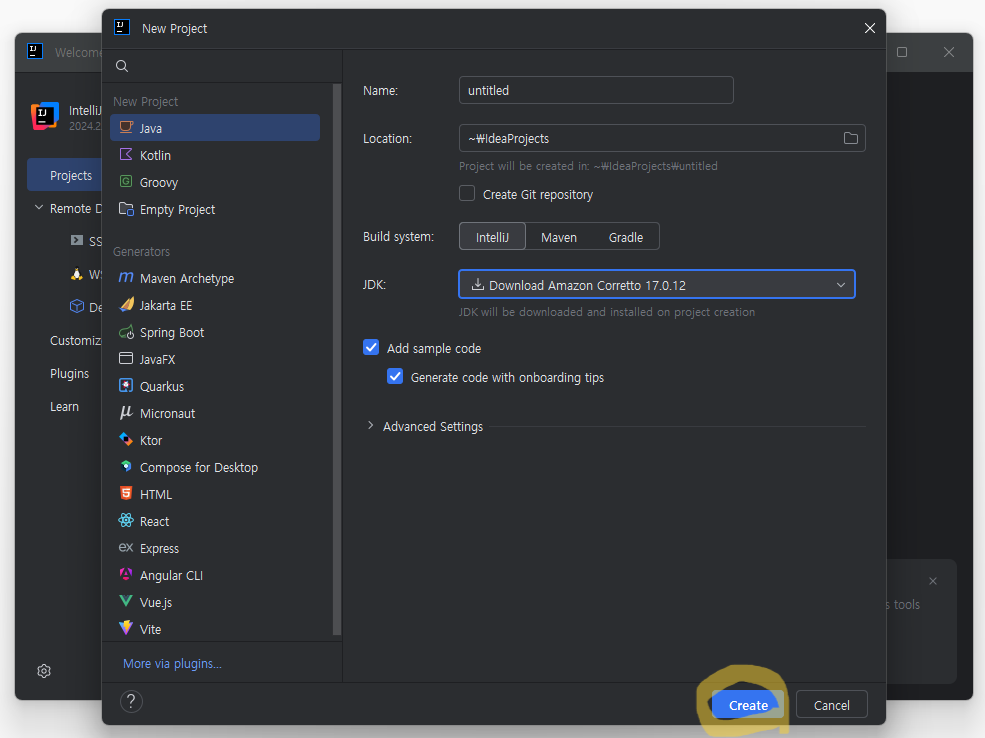The height and width of the screenshot is (738, 985).
Task: Select the Kotlin project type
Action: point(215,155)
